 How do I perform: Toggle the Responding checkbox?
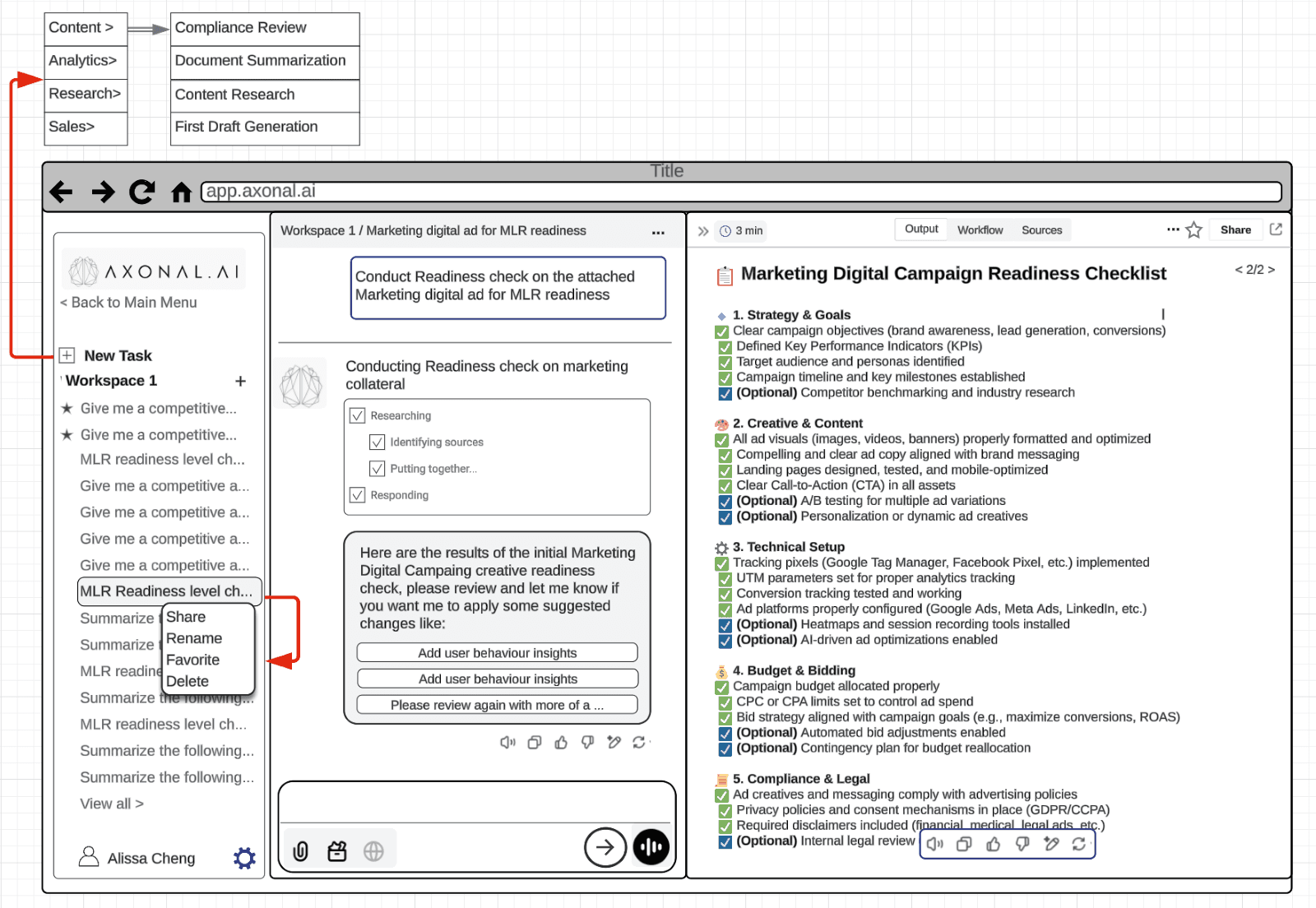click(x=357, y=495)
